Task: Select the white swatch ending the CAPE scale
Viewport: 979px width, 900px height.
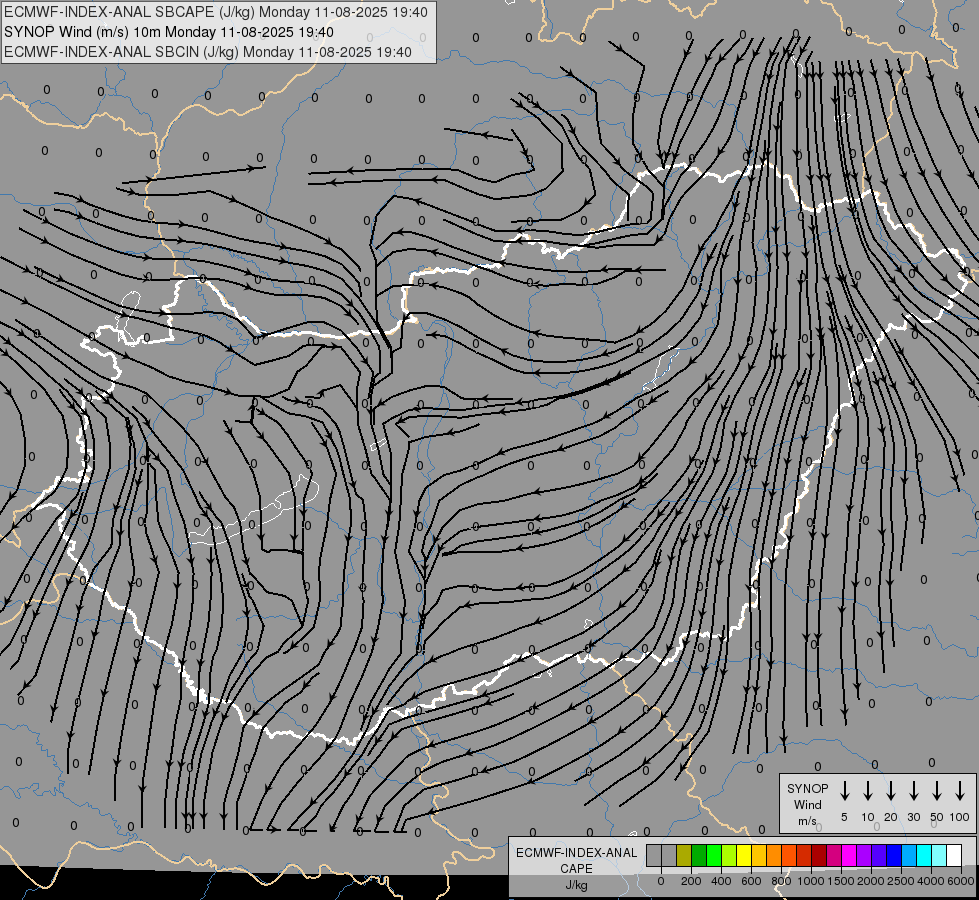Action: 954,855
